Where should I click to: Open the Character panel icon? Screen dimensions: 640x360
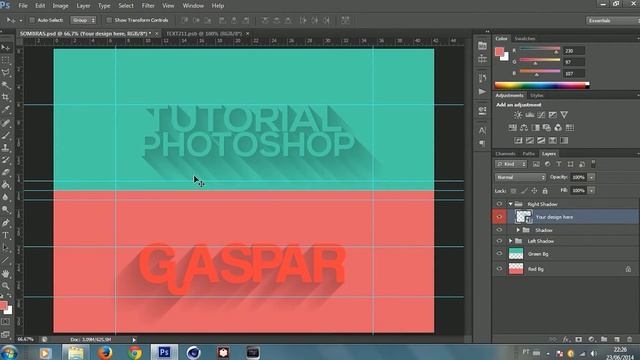[482, 131]
